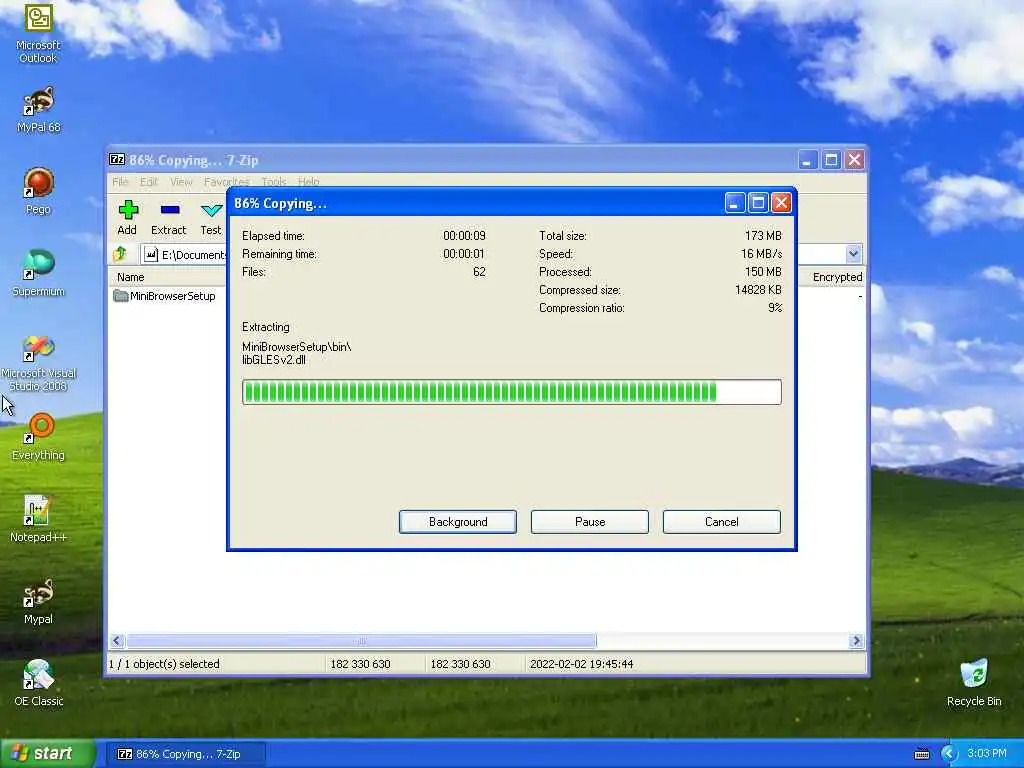This screenshot has width=1024, height=768.
Task: Close the 7-Zip main window
Action: (854, 159)
